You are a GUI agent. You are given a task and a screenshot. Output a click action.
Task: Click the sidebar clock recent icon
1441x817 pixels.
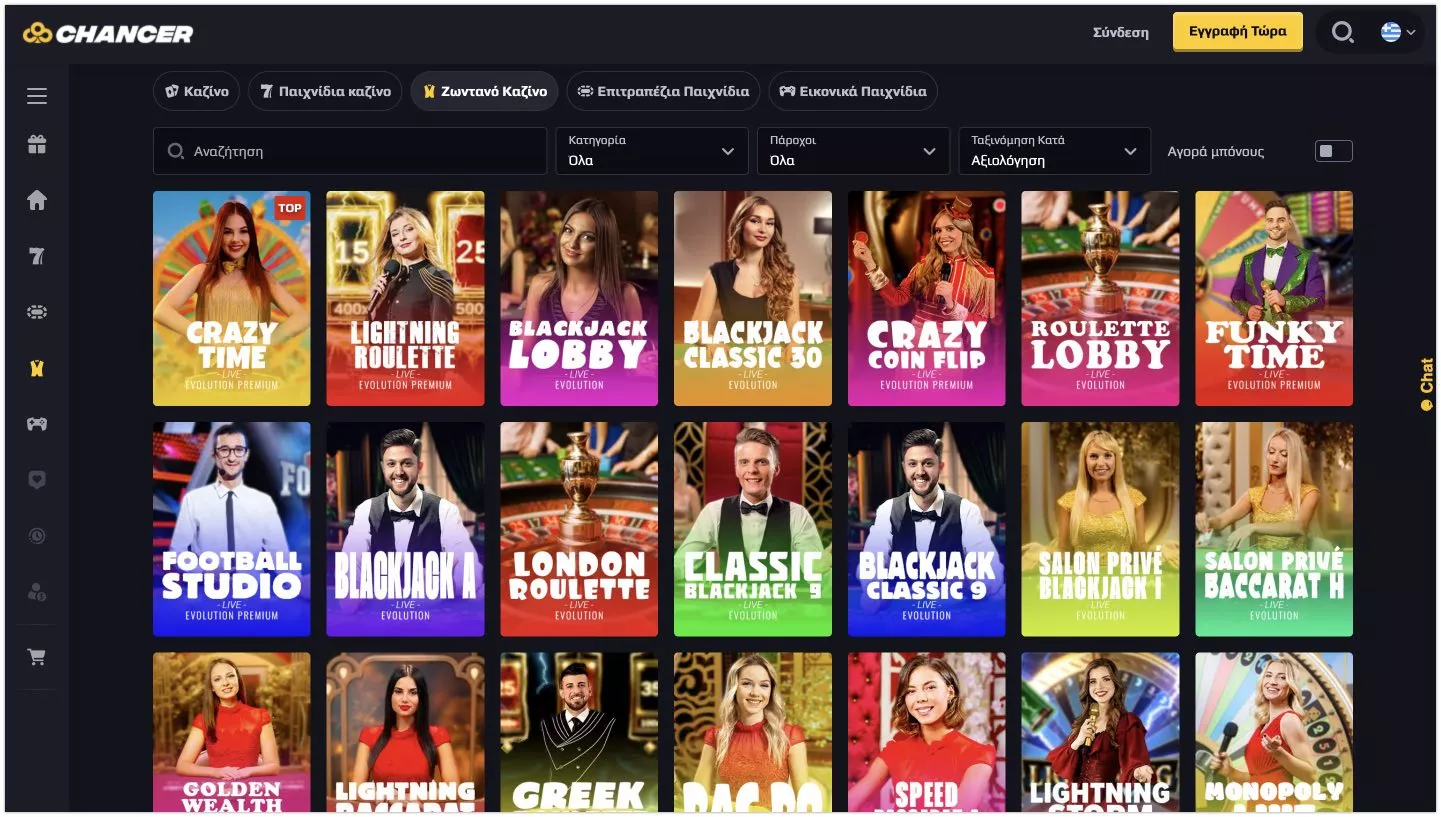(x=37, y=536)
